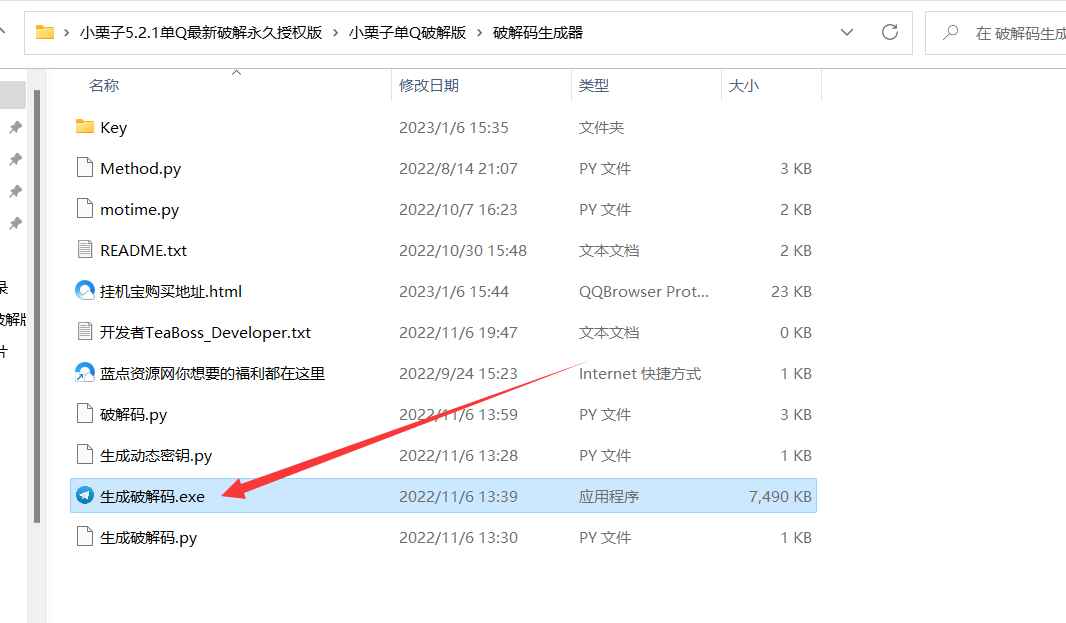Select 挂机宝购买地址.html file name

(x=171, y=291)
